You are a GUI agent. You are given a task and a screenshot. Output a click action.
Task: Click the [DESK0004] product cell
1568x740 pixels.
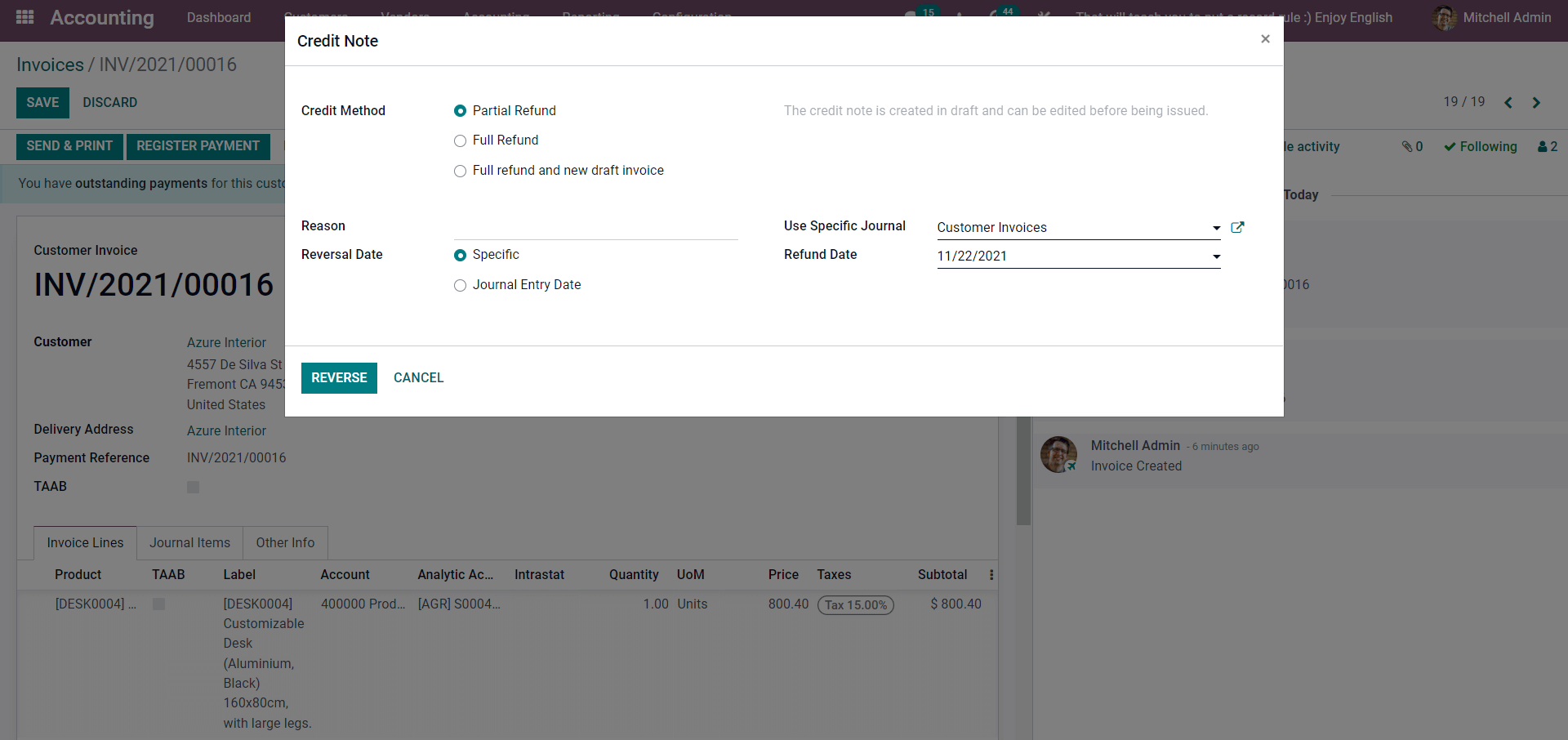[95, 604]
